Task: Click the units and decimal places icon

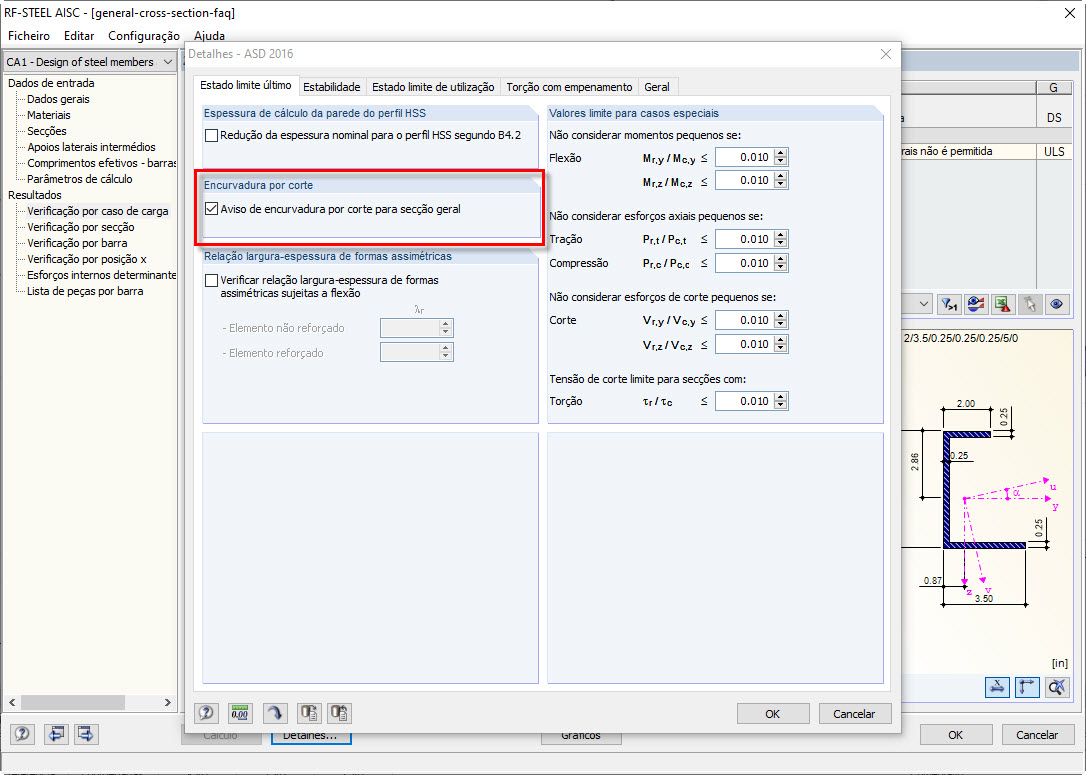Action: [240, 713]
